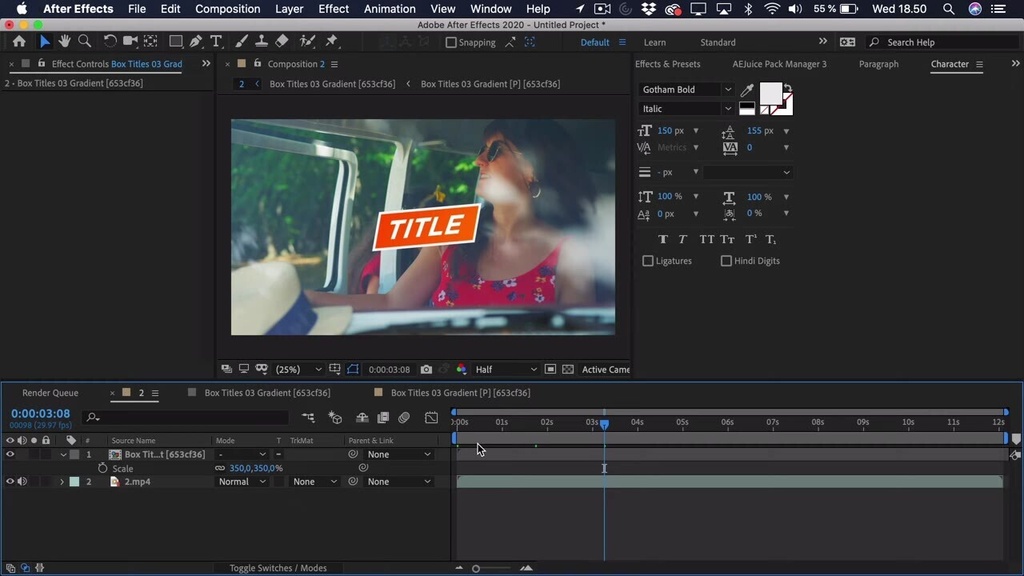1024x576 pixels.
Task: Take a snapshot with the camera icon
Action: click(426, 370)
